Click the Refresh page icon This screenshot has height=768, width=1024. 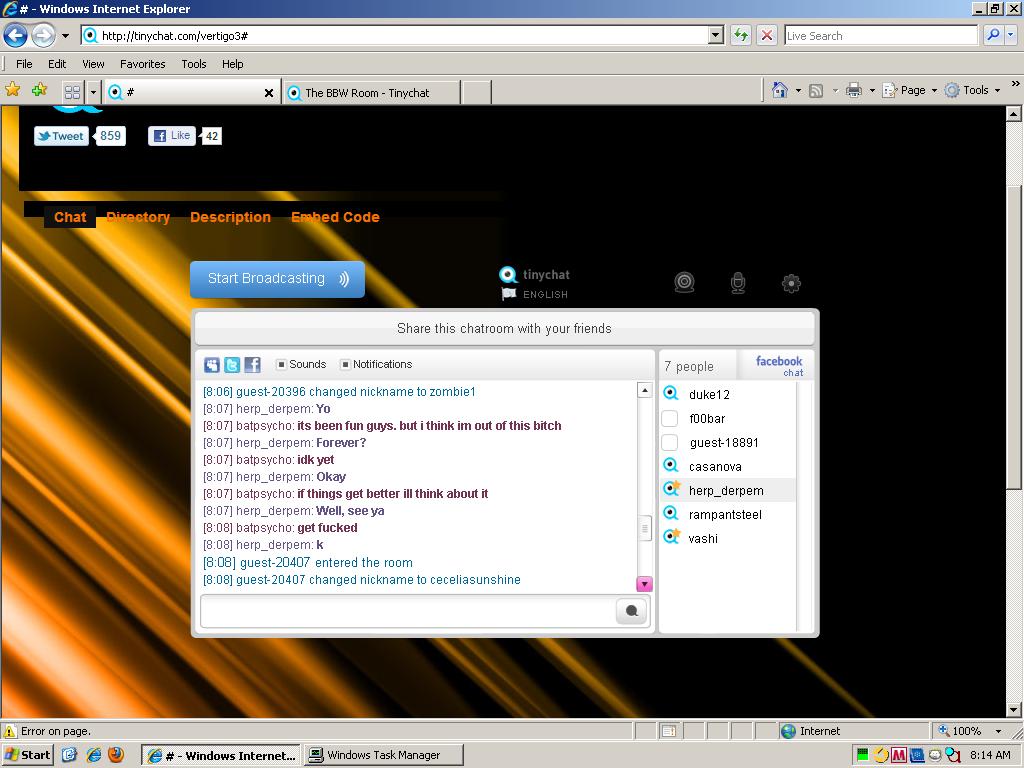[x=740, y=35]
